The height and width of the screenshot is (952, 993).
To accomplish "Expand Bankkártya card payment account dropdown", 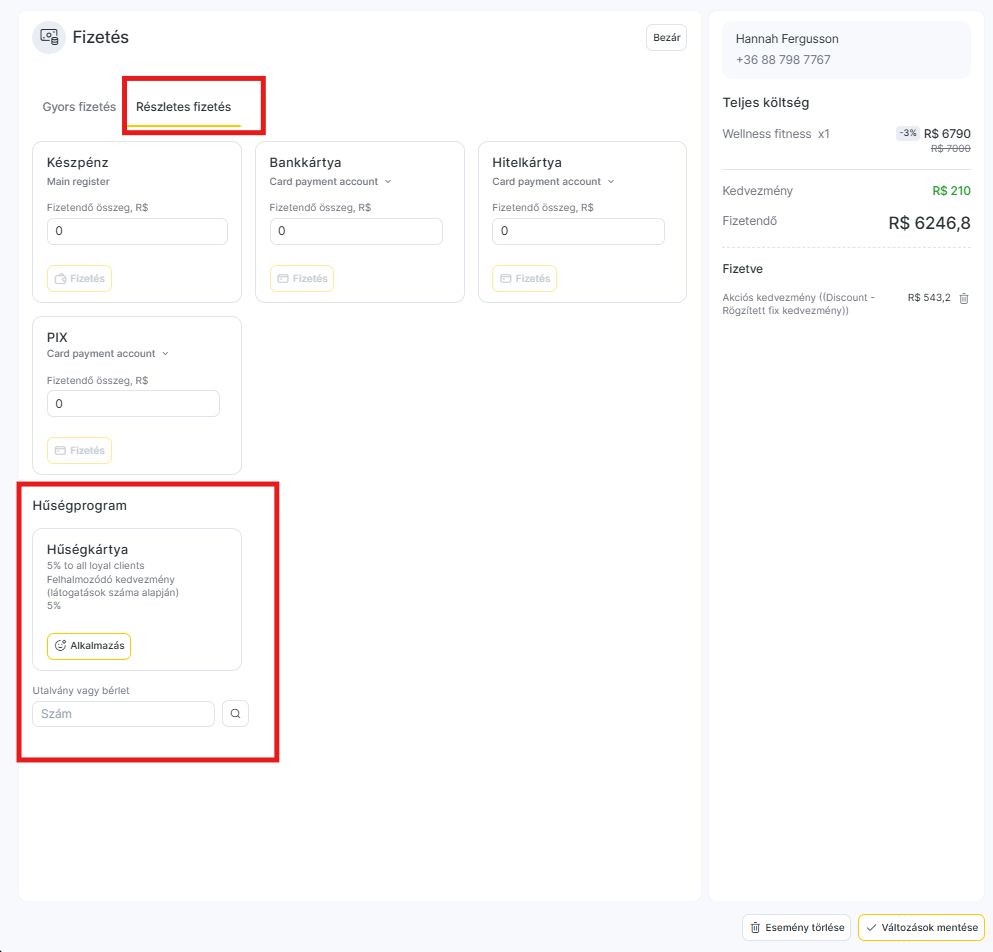I will pos(331,182).
